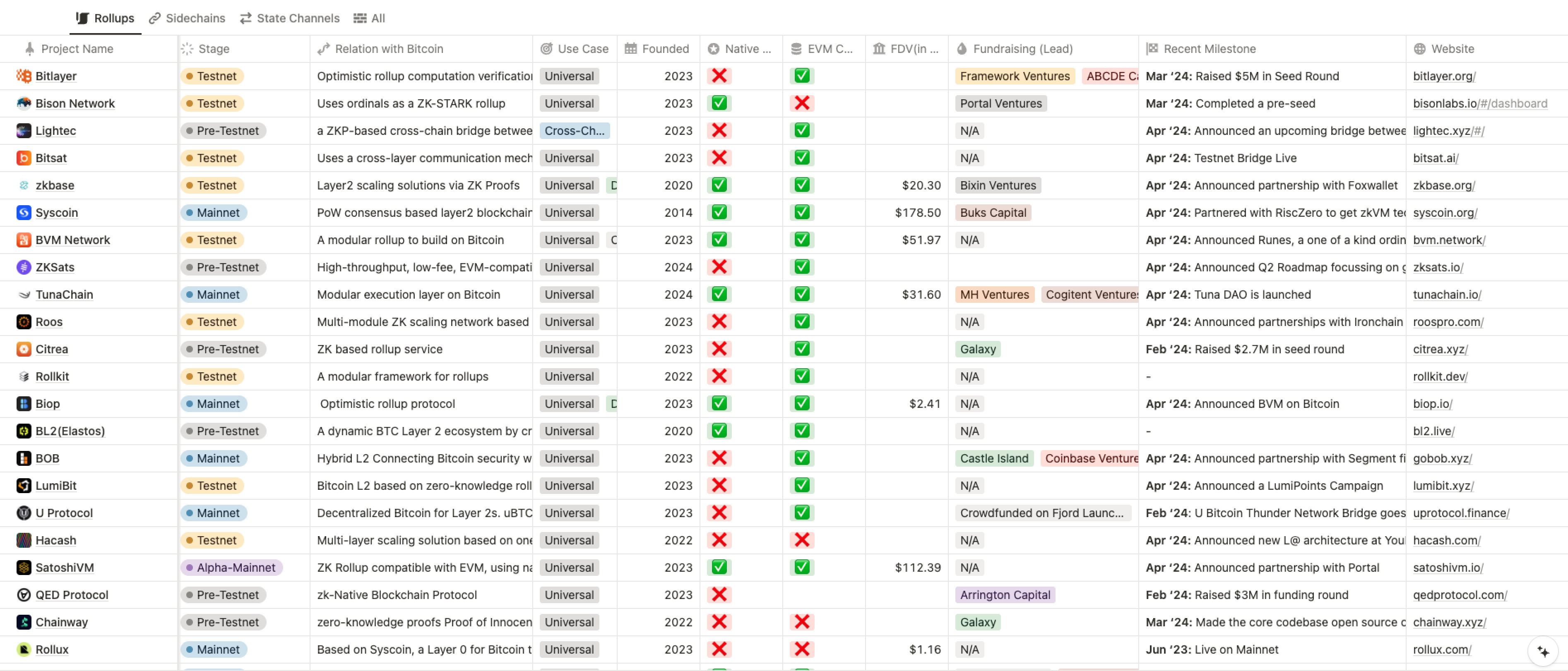Click the Hacash logo icon
Viewport: 1568px width, 671px height.
[24, 540]
